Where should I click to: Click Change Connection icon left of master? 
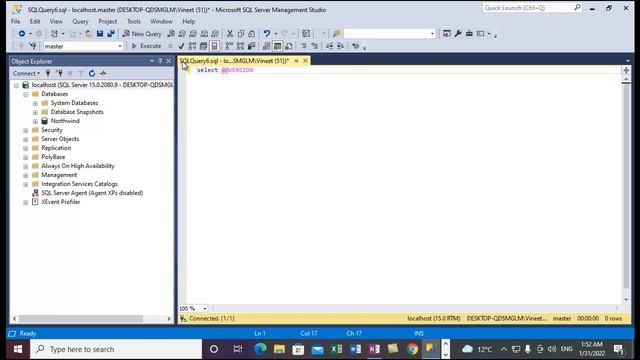tap(33, 46)
